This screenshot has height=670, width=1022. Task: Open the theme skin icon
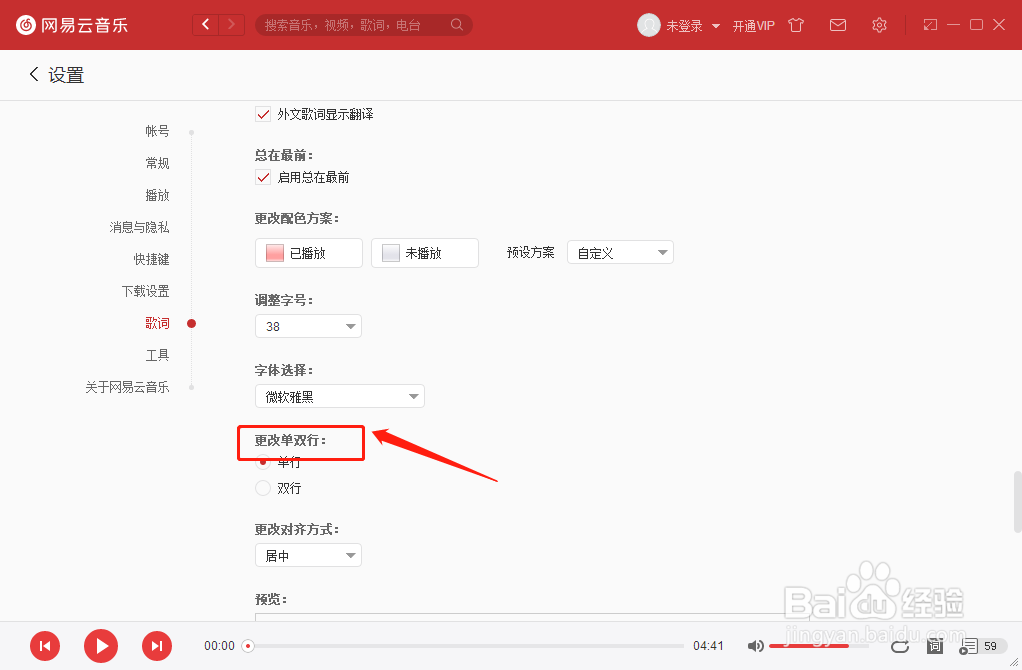coord(795,24)
